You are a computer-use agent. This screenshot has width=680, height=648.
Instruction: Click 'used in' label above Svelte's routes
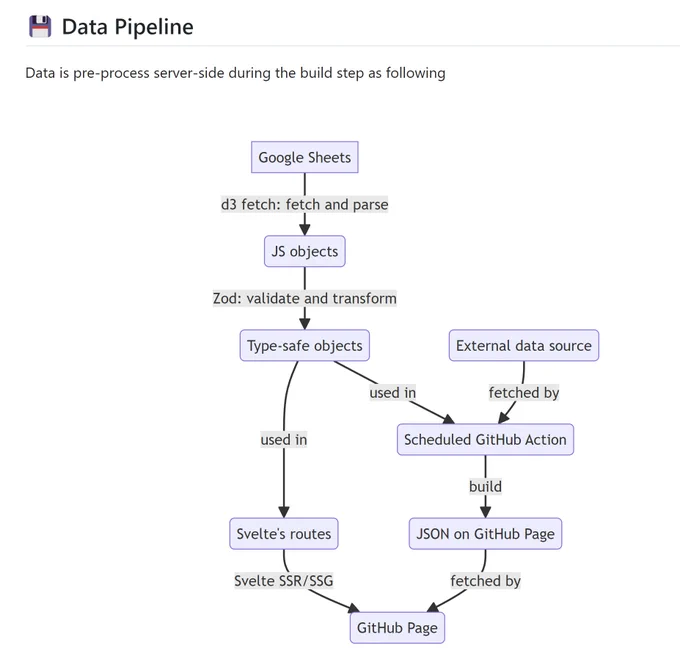point(284,439)
